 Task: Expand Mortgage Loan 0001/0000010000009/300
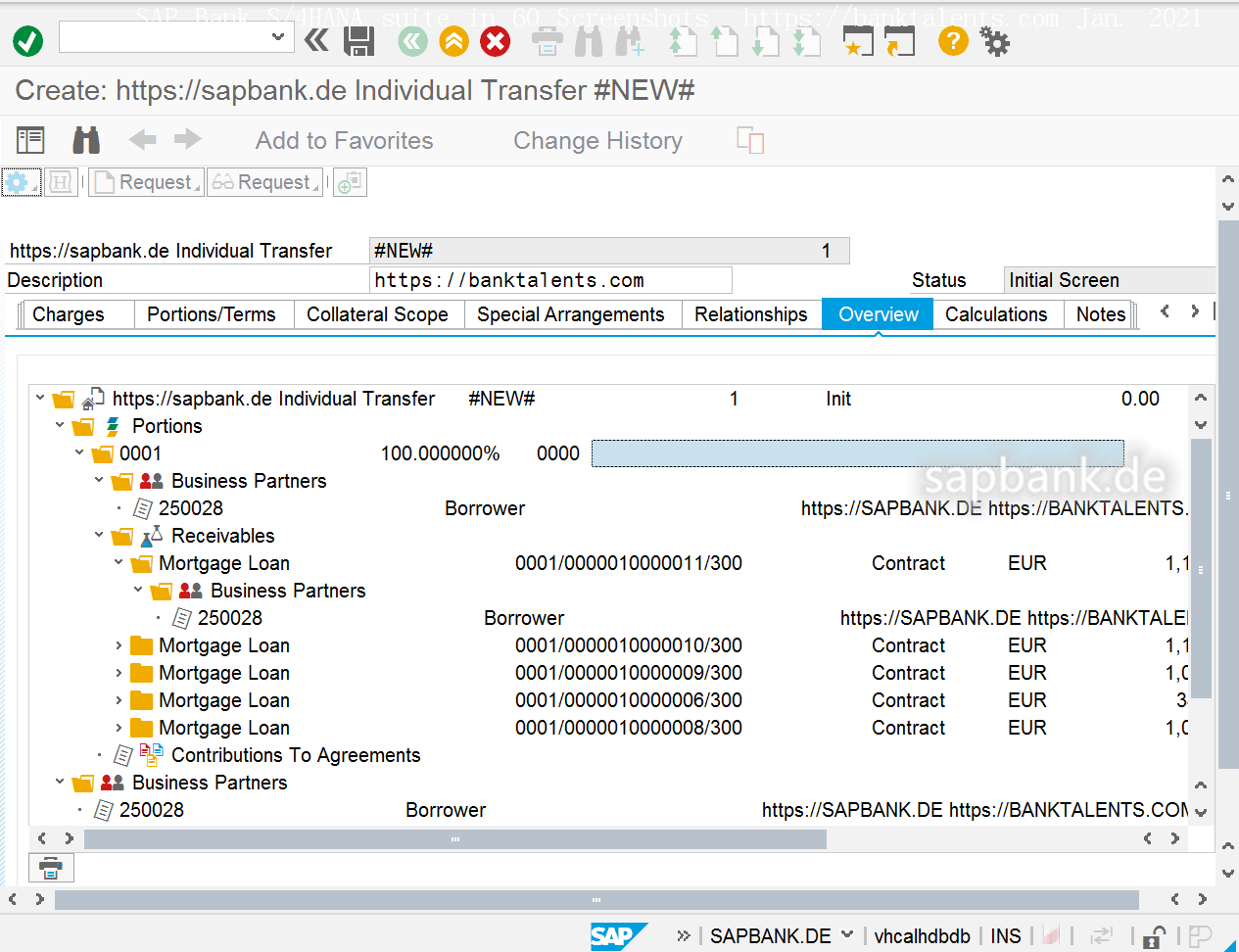119,673
